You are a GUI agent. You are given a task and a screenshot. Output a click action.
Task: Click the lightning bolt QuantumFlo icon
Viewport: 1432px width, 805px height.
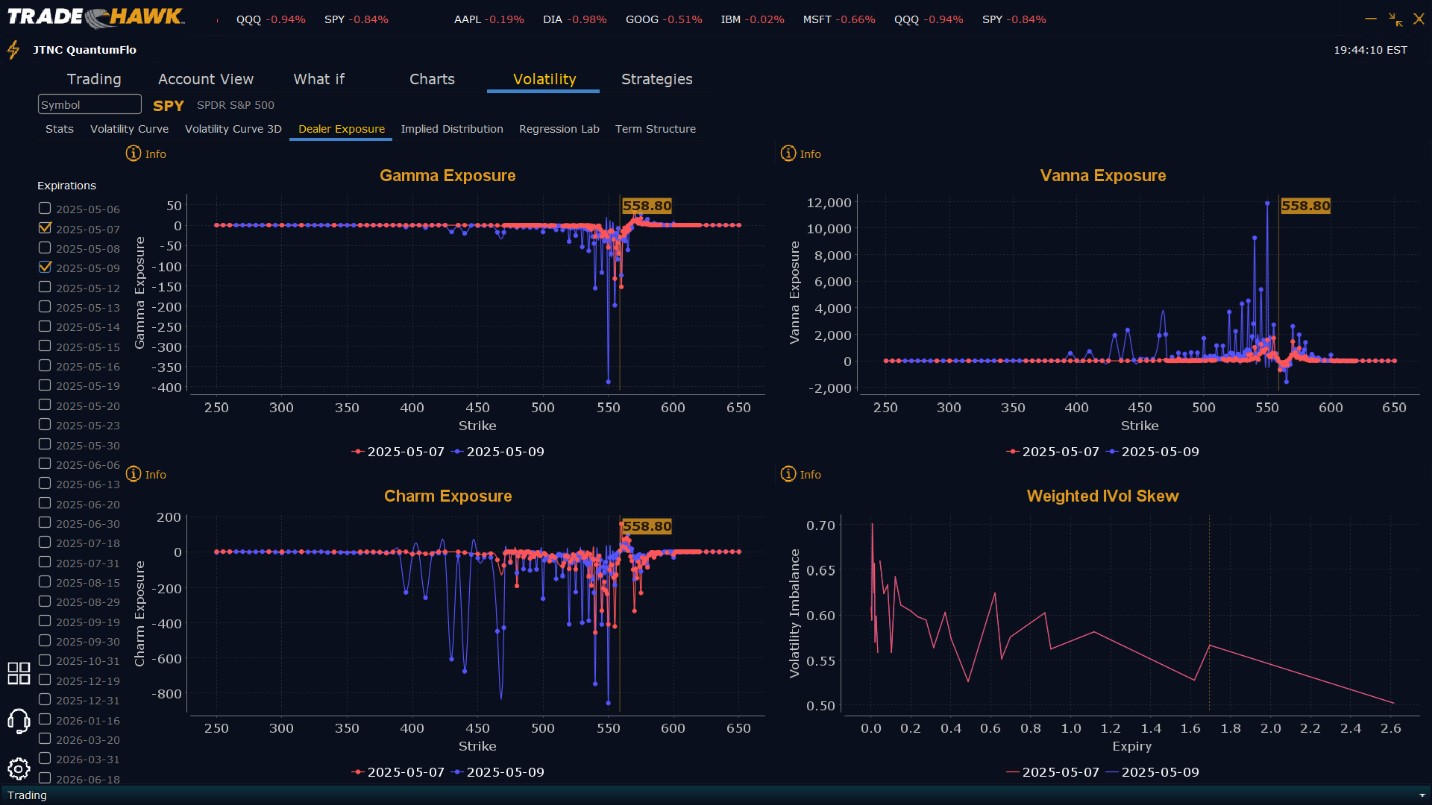tap(13, 50)
